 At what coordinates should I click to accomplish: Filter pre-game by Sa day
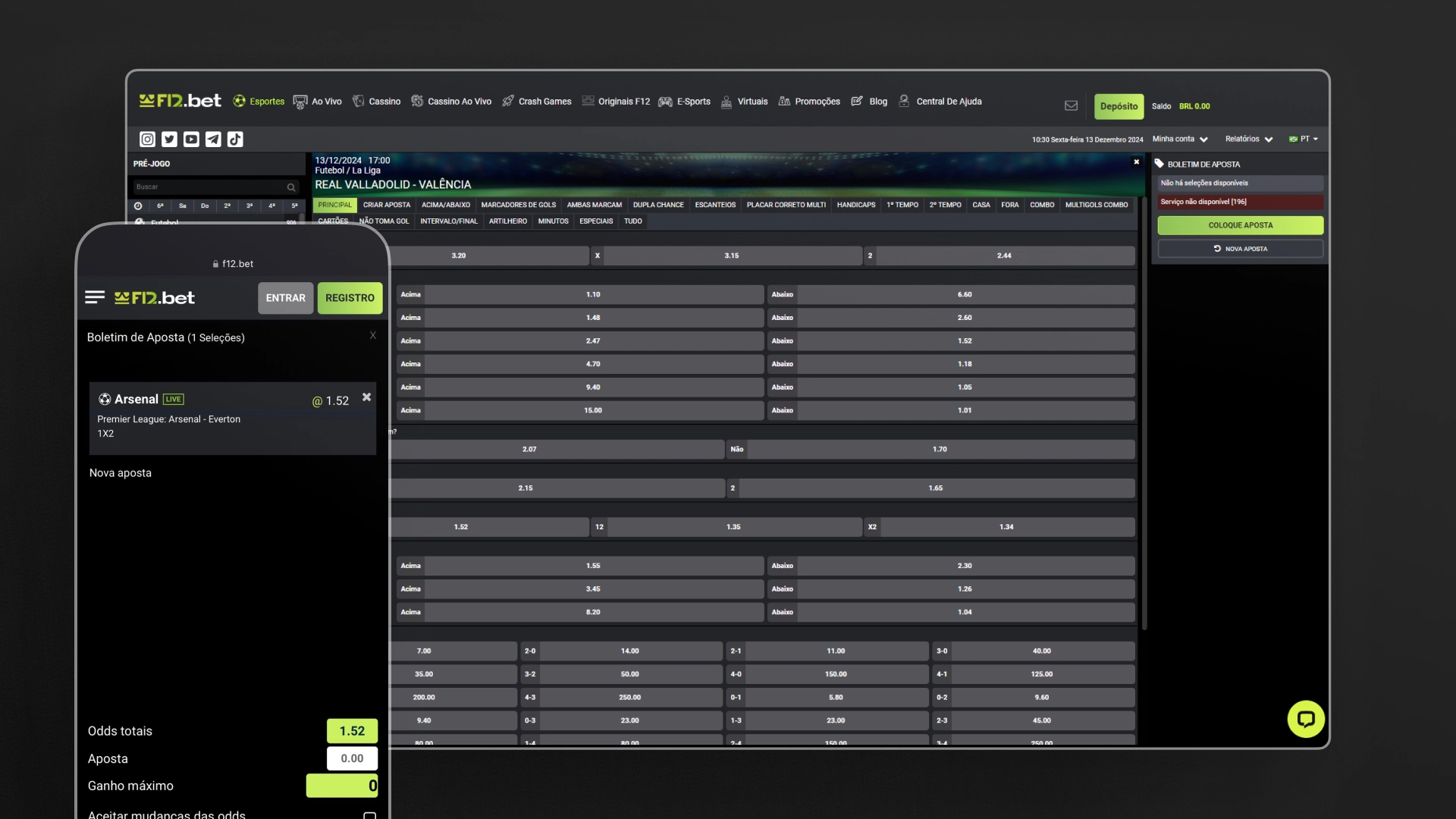(x=183, y=206)
